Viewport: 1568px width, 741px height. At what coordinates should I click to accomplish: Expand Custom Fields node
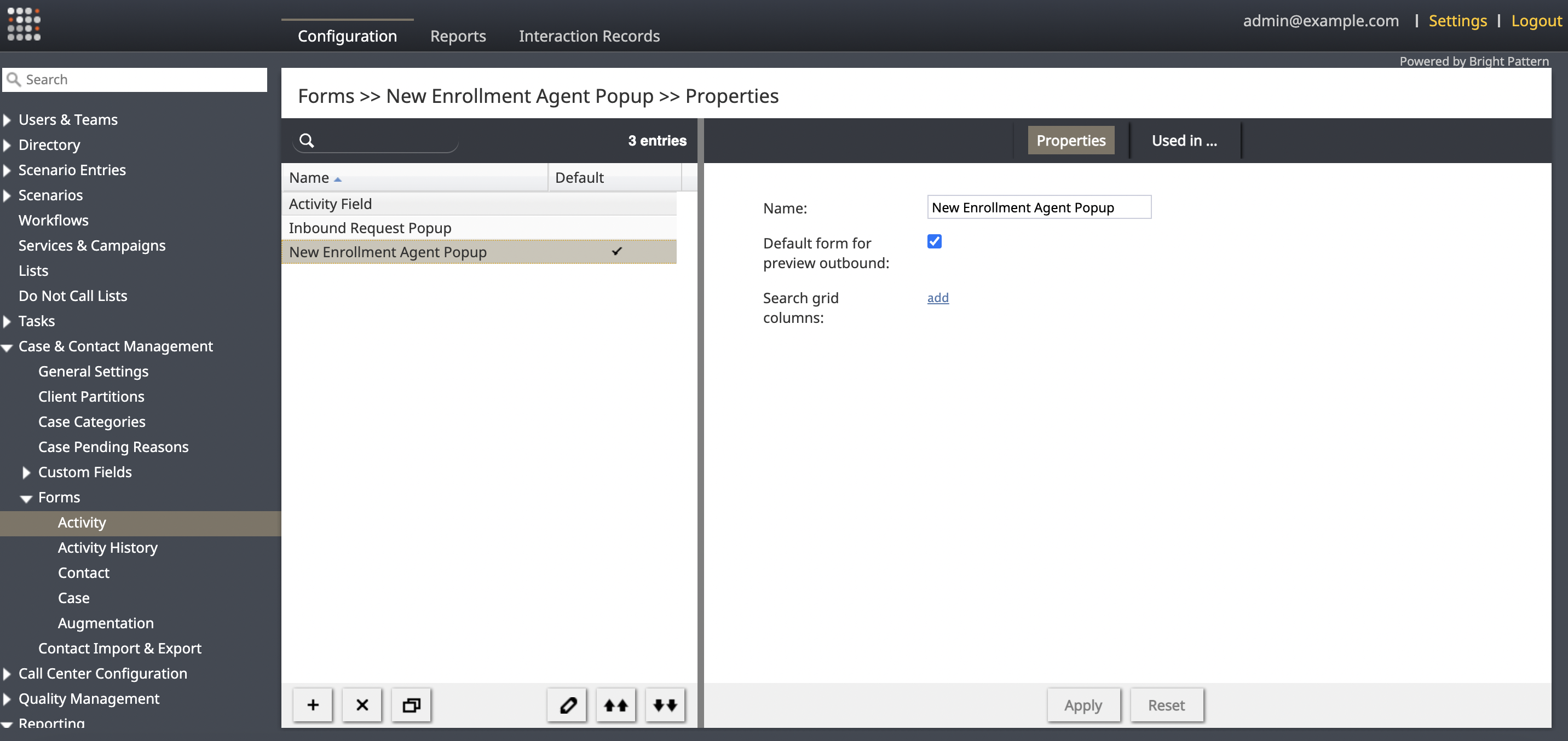[x=27, y=473]
